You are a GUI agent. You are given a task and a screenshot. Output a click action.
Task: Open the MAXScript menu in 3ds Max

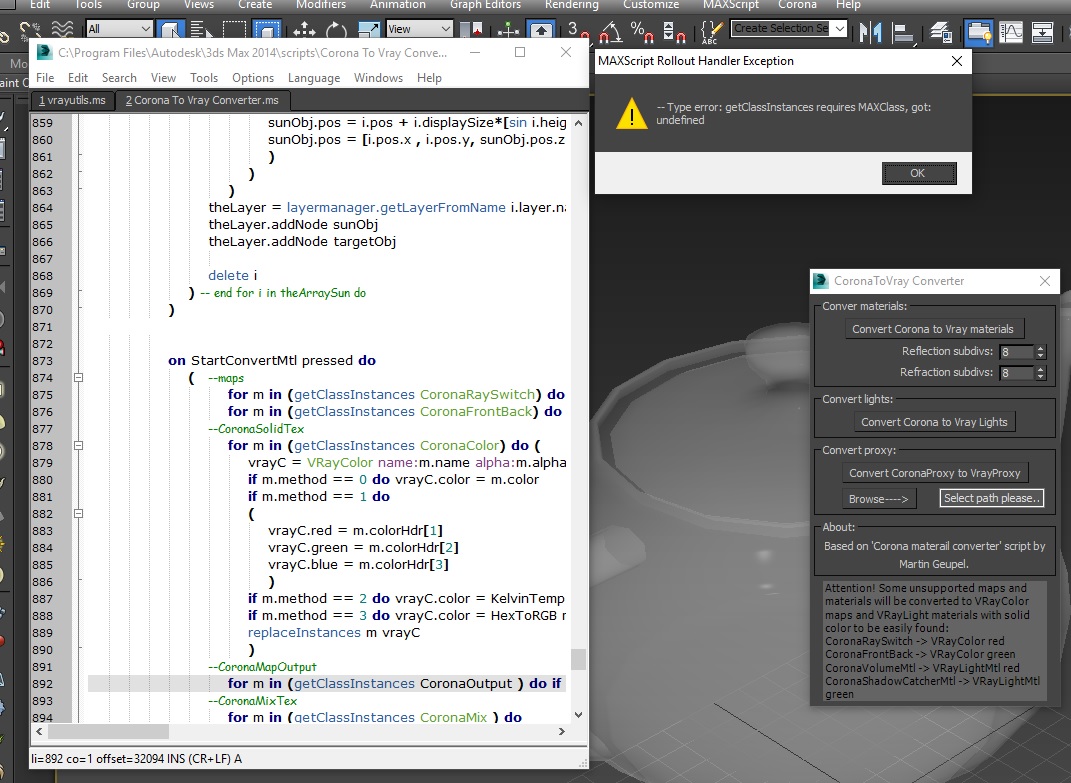coord(731,5)
